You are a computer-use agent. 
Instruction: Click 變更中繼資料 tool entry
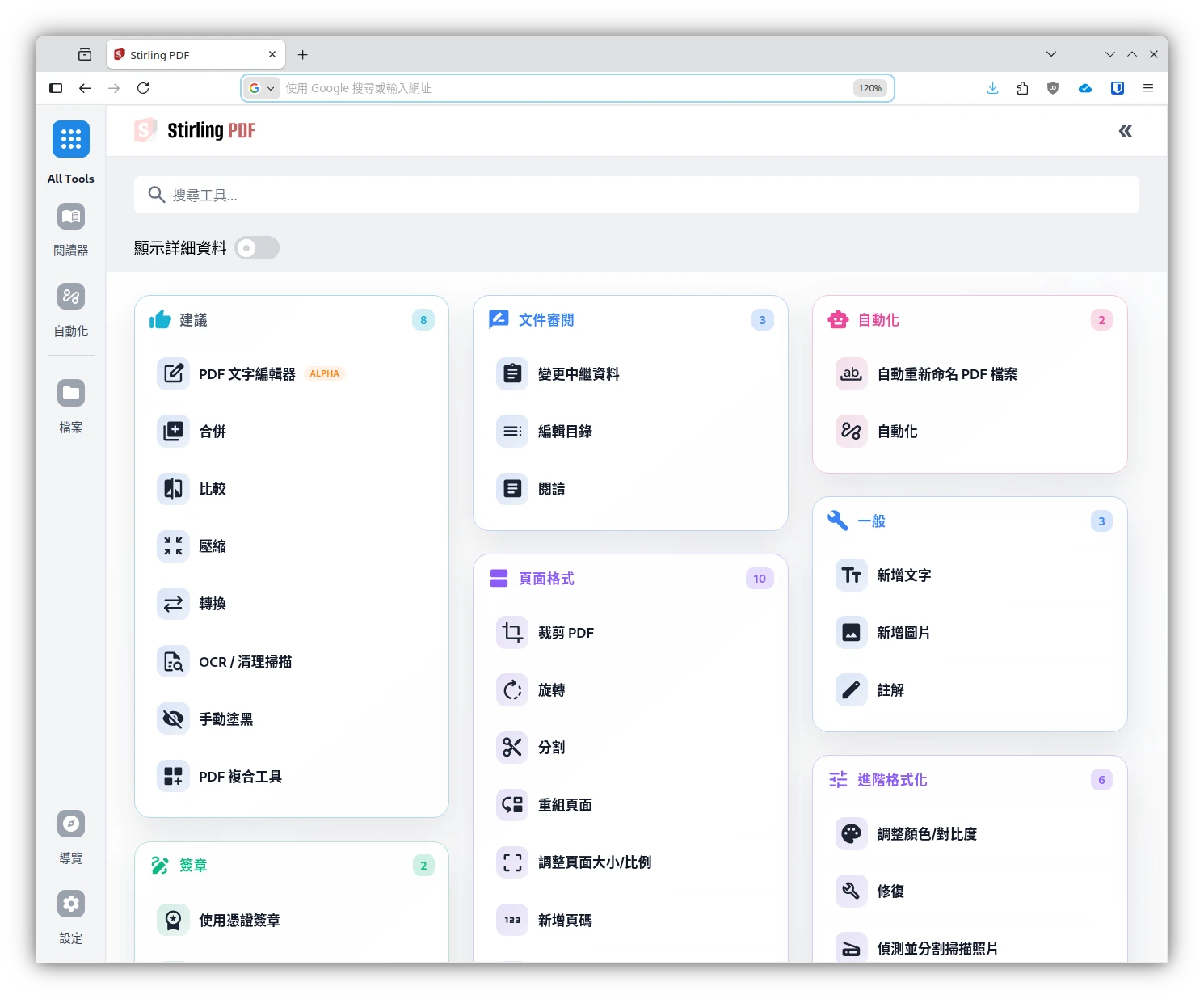pos(578,373)
